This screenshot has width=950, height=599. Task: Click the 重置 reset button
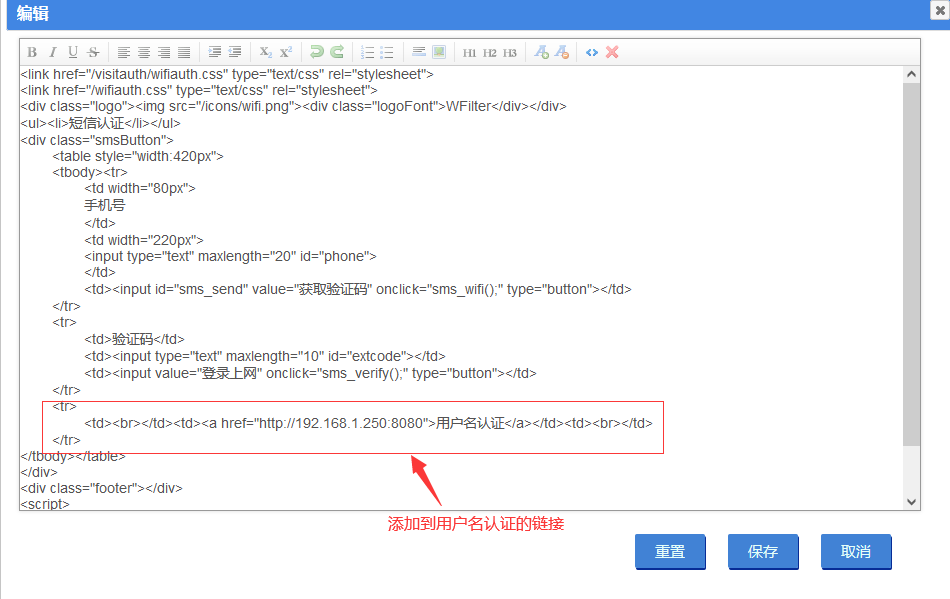(670, 552)
